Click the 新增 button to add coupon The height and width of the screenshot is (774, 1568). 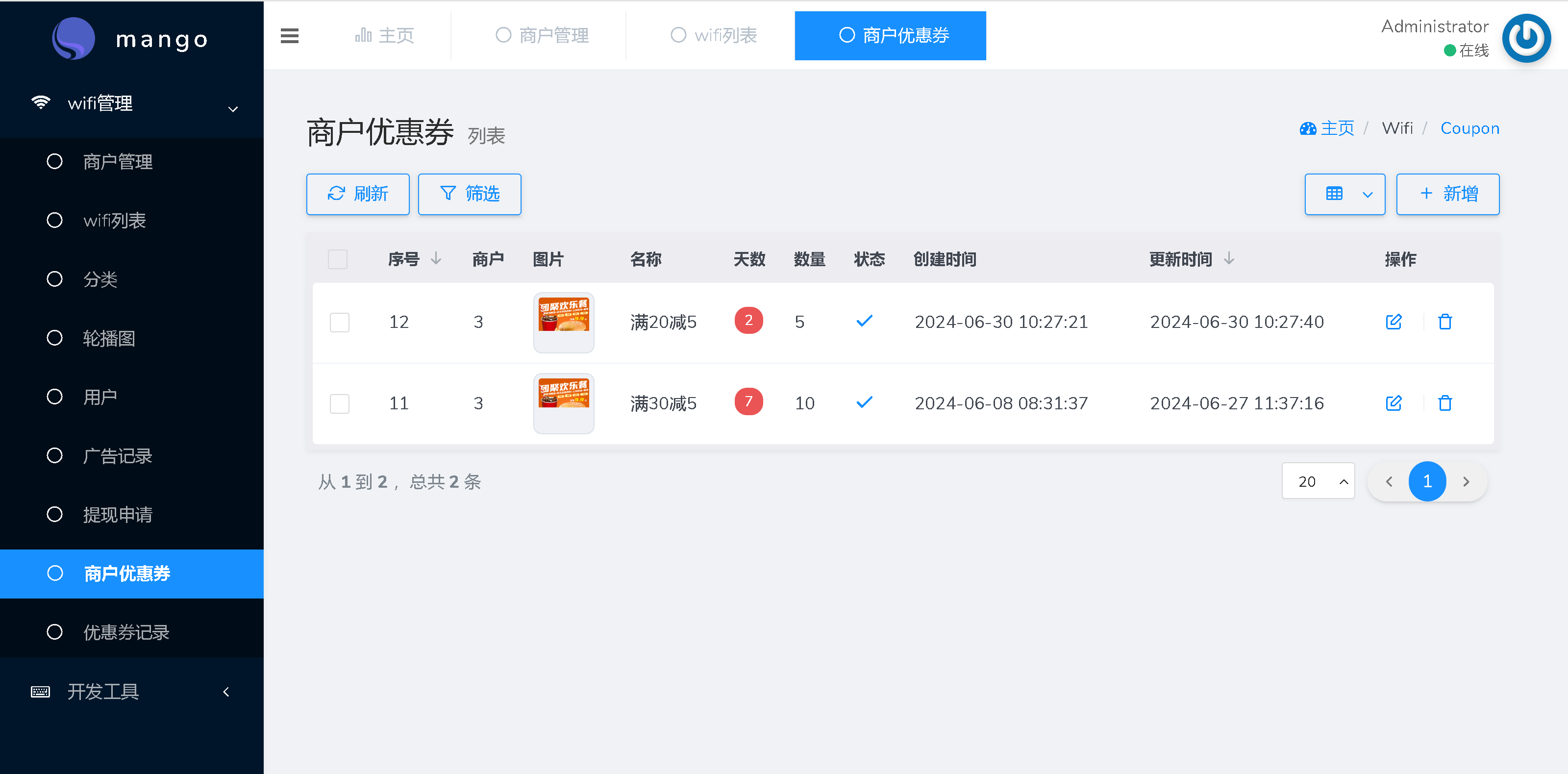1447,194
